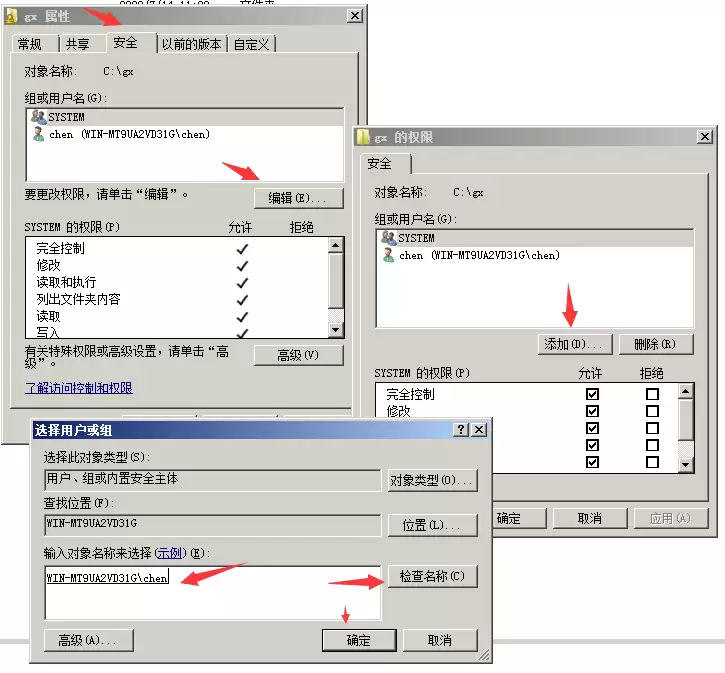Screen dimensions: 725x673
Task: Click 取消 in gx 的权限 window
Action: pyautogui.click(x=590, y=518)
